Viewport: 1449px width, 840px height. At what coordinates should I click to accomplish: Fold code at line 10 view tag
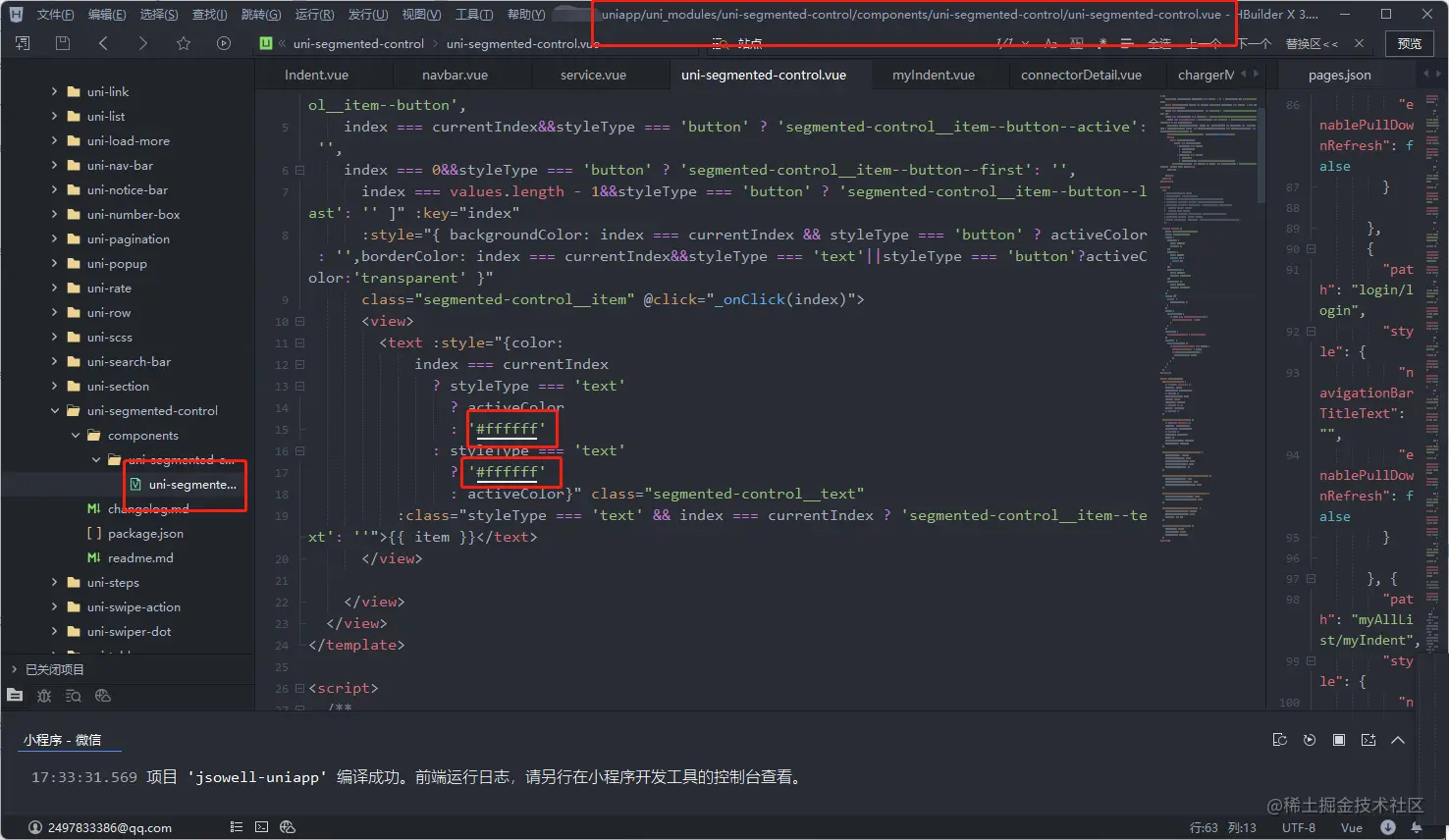300,321
